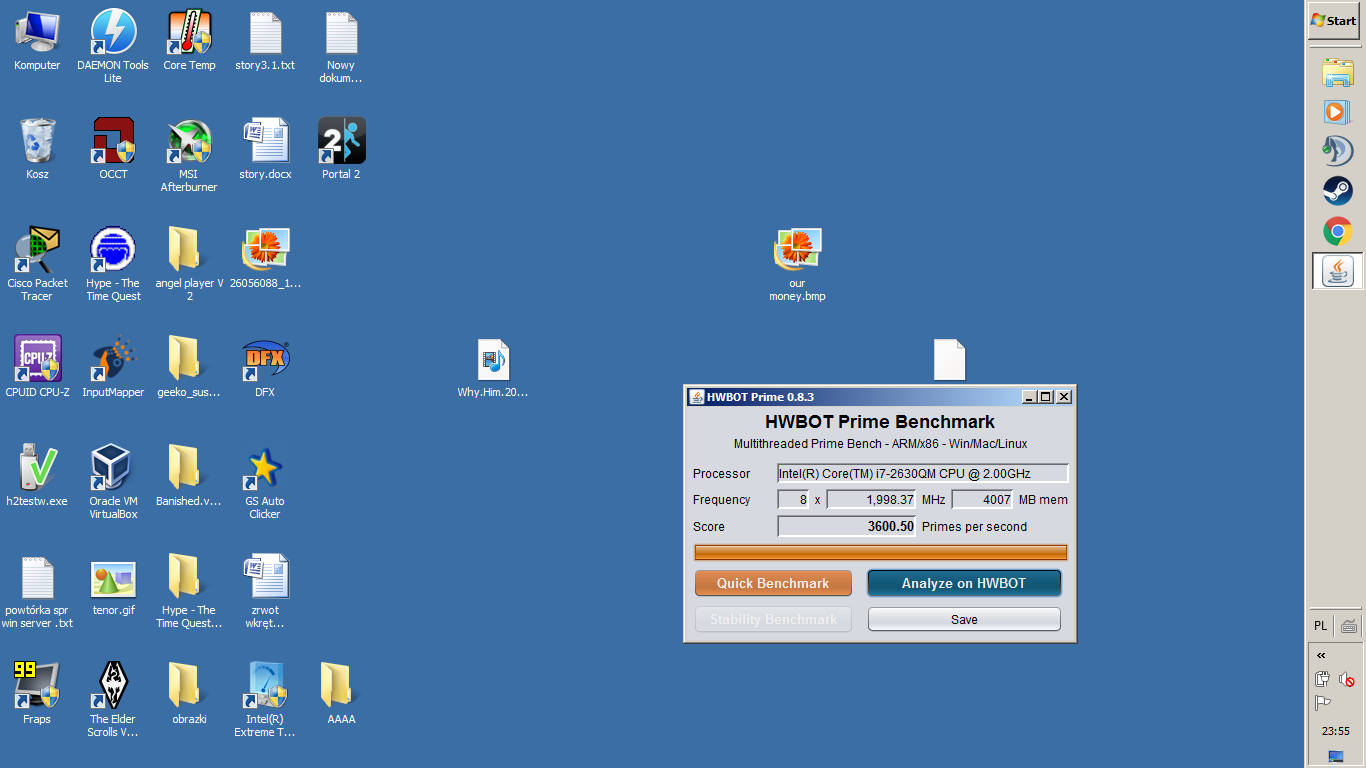This screenshot has height=768, width=1366.
Task: Select the OCCT shortcut
Action: pos(113,150)
